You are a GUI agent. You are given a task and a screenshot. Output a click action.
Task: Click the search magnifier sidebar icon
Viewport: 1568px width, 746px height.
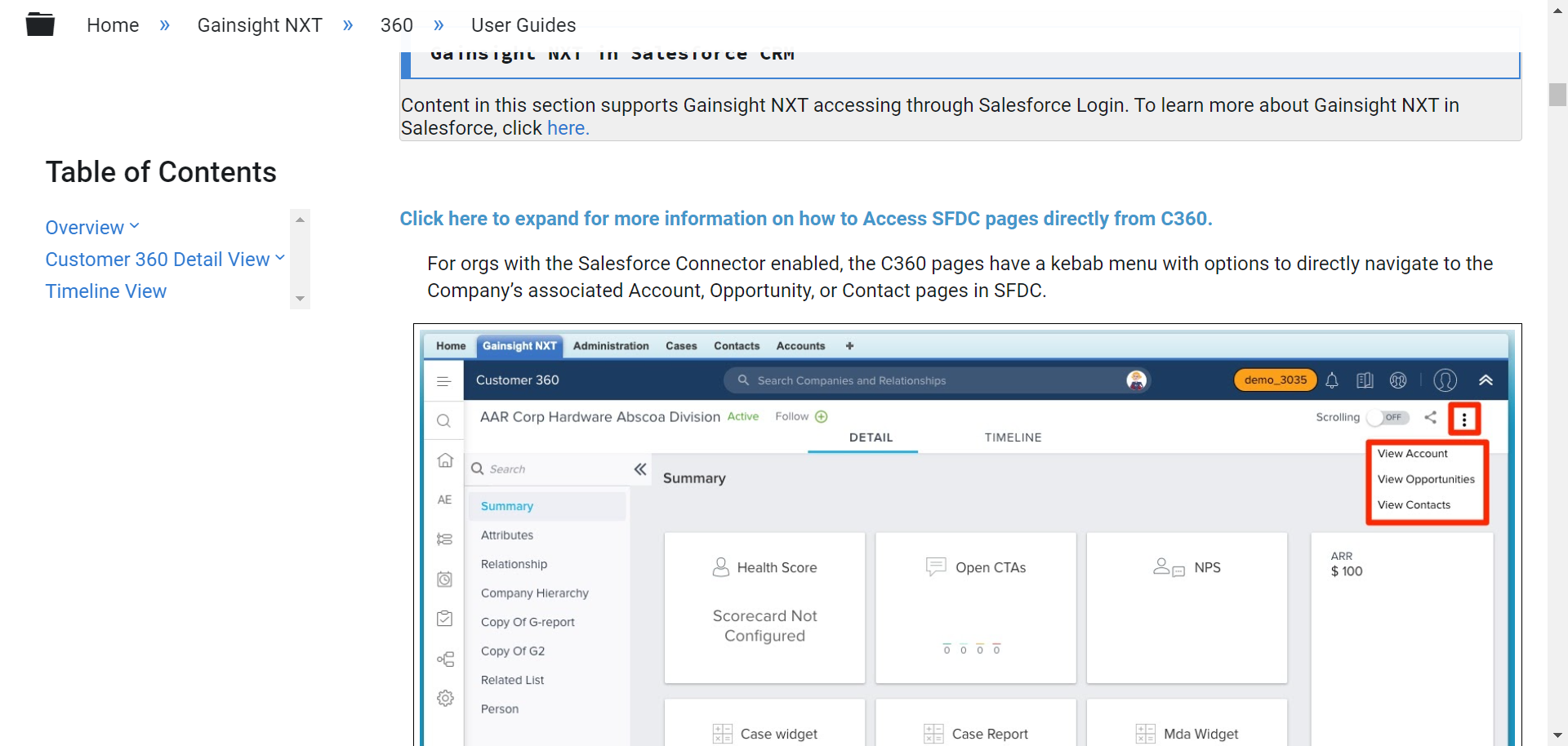(444, 421)
